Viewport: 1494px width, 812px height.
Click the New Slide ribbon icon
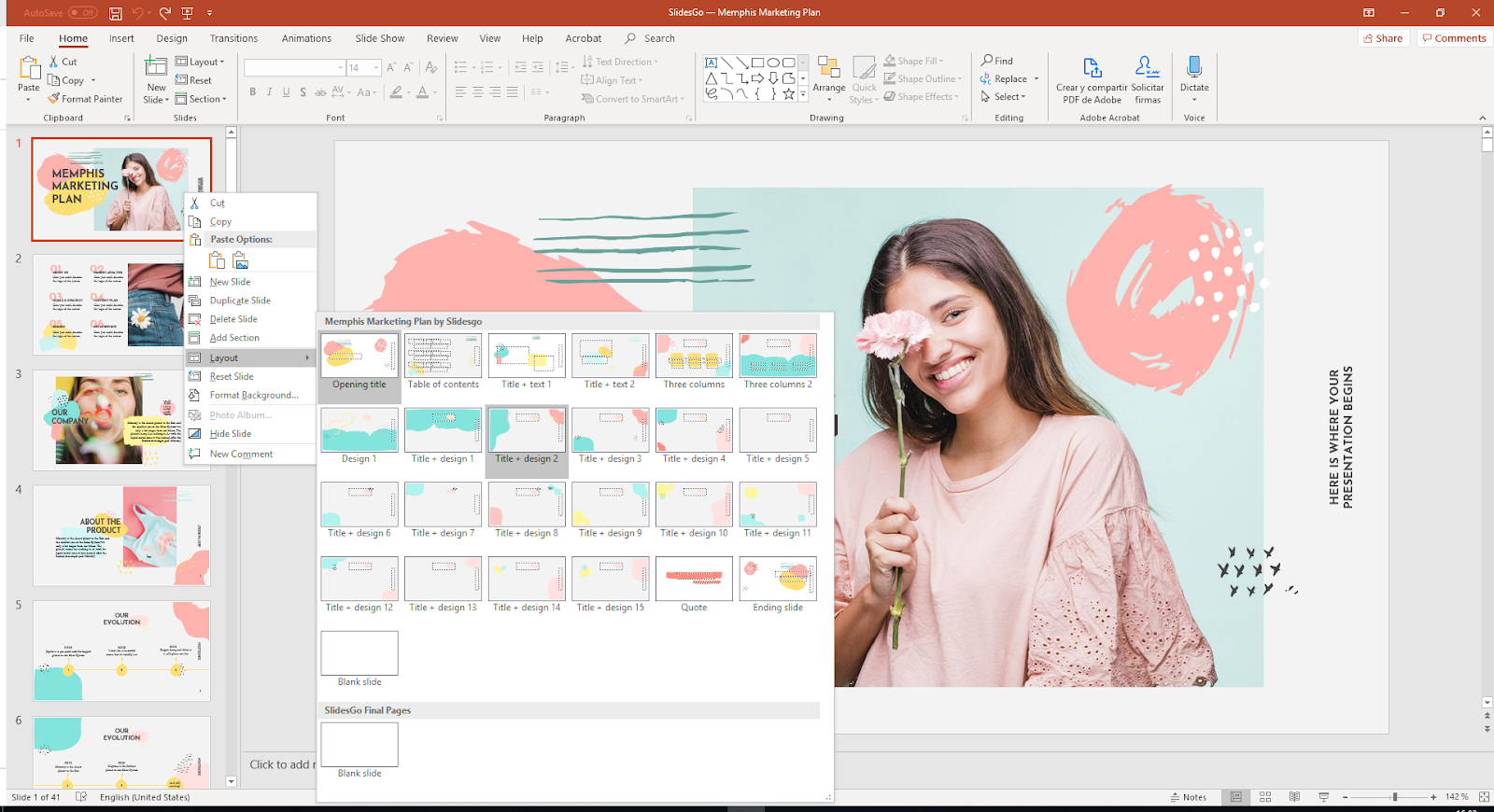[x=156, y=67]
